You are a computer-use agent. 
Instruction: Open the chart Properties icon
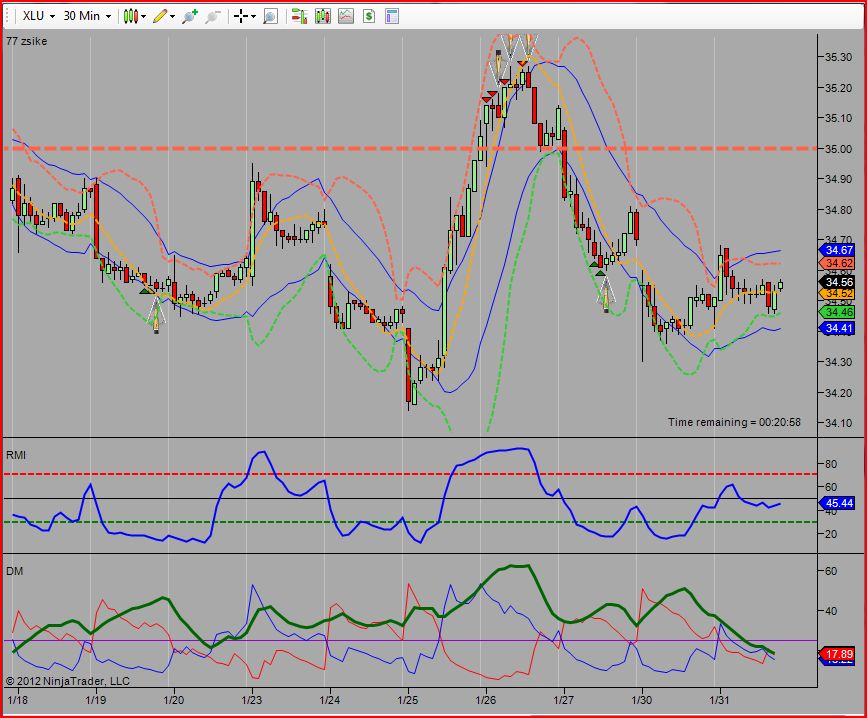tap(392, 16)
